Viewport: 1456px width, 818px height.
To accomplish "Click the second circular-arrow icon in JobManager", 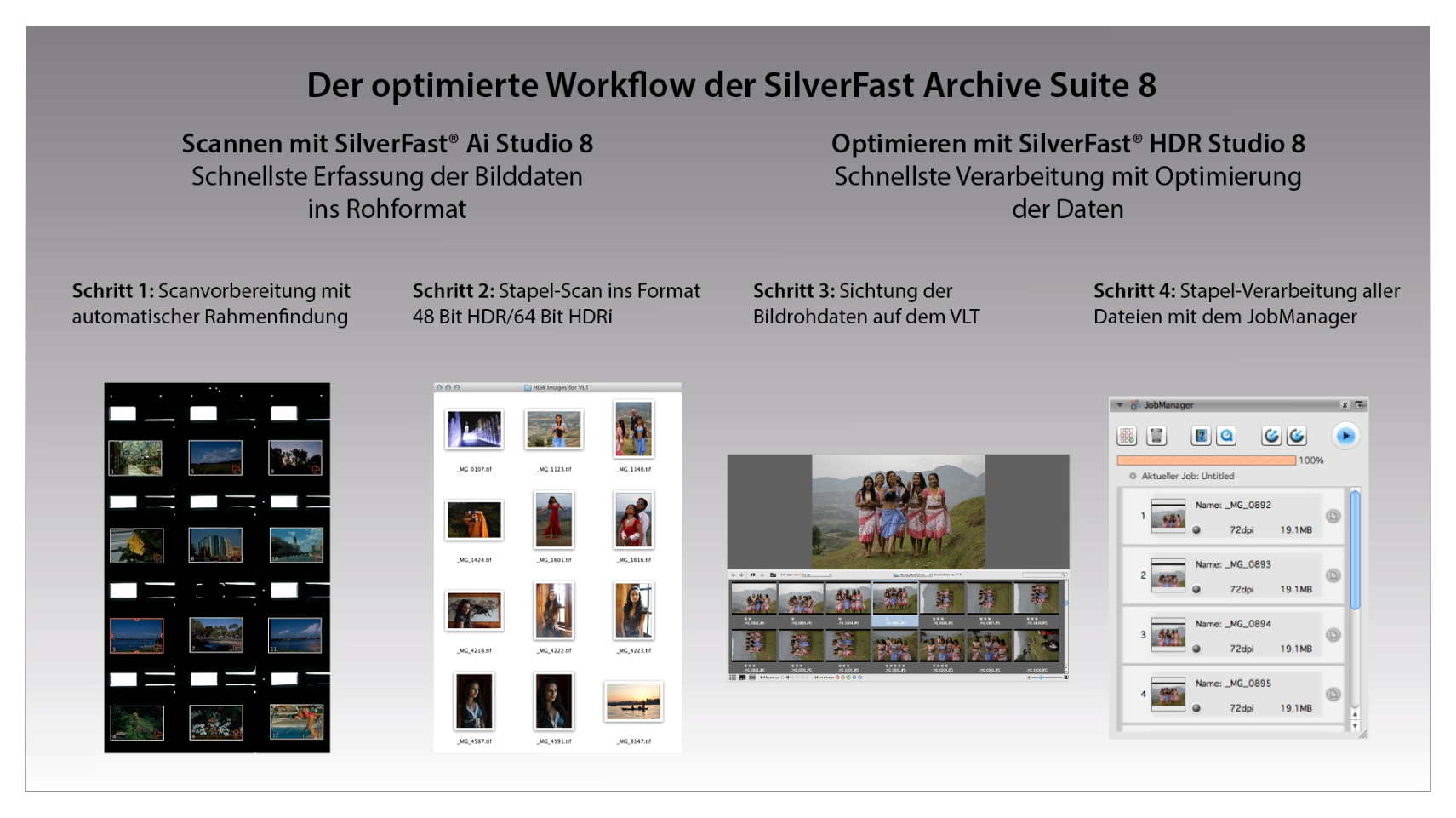I will point(1296,436).
